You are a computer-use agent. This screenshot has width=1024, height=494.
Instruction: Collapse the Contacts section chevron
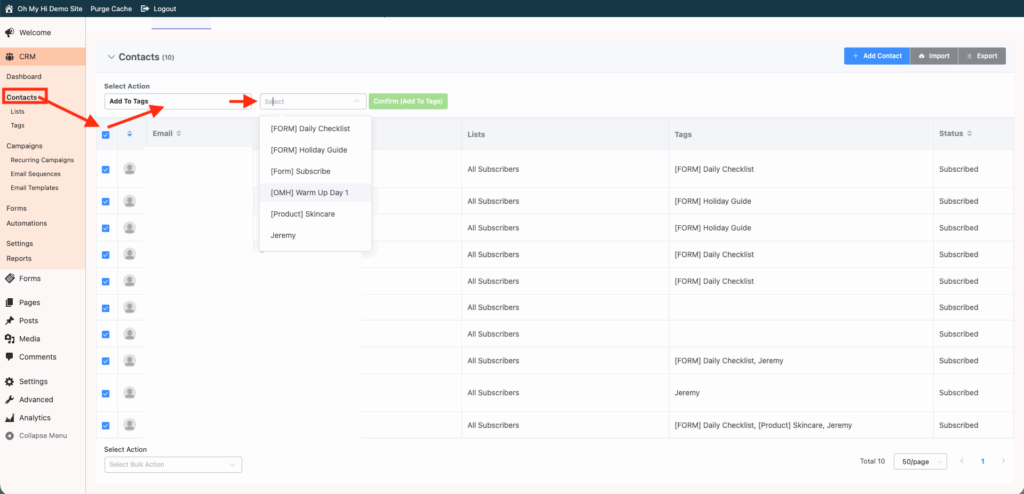(110, 58)
